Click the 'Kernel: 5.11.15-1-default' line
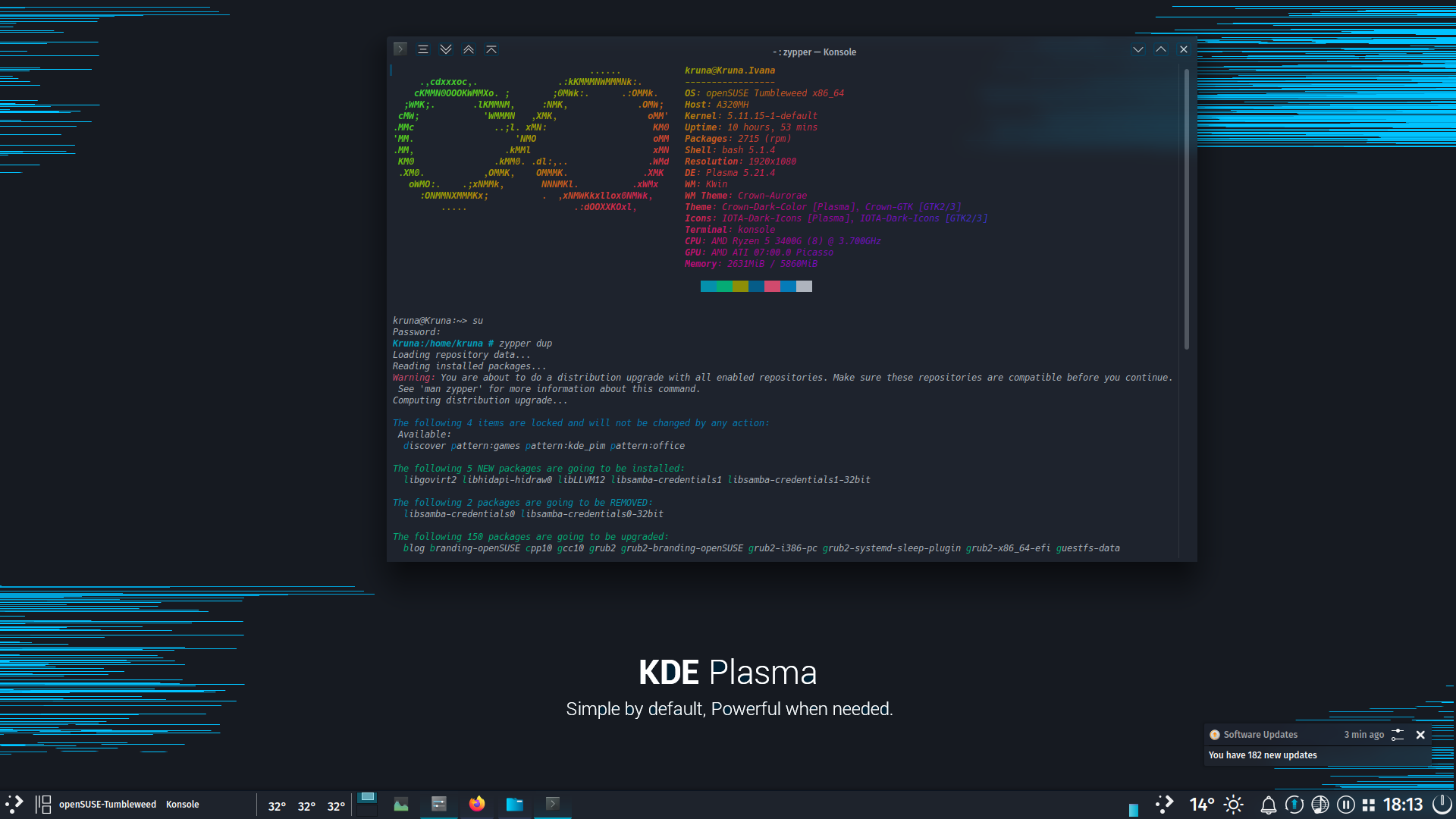This screenshot has width=1456, height=819. [751, 116]
